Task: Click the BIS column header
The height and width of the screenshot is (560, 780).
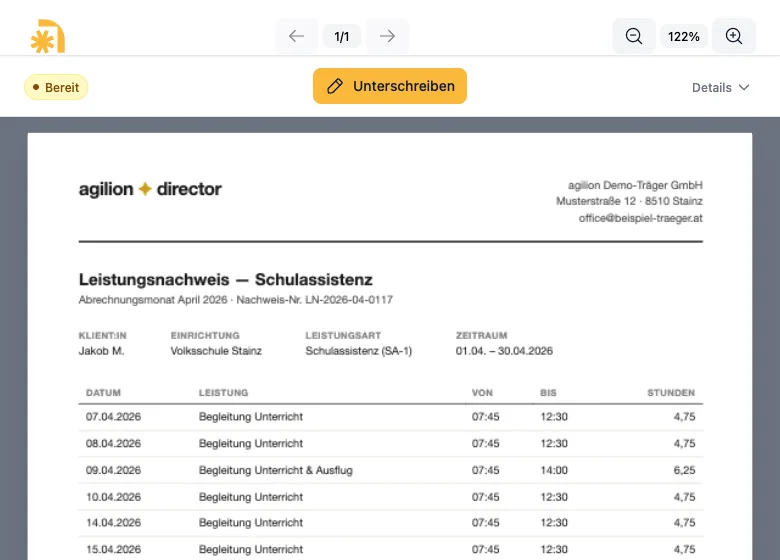Action: coord(548,393)
